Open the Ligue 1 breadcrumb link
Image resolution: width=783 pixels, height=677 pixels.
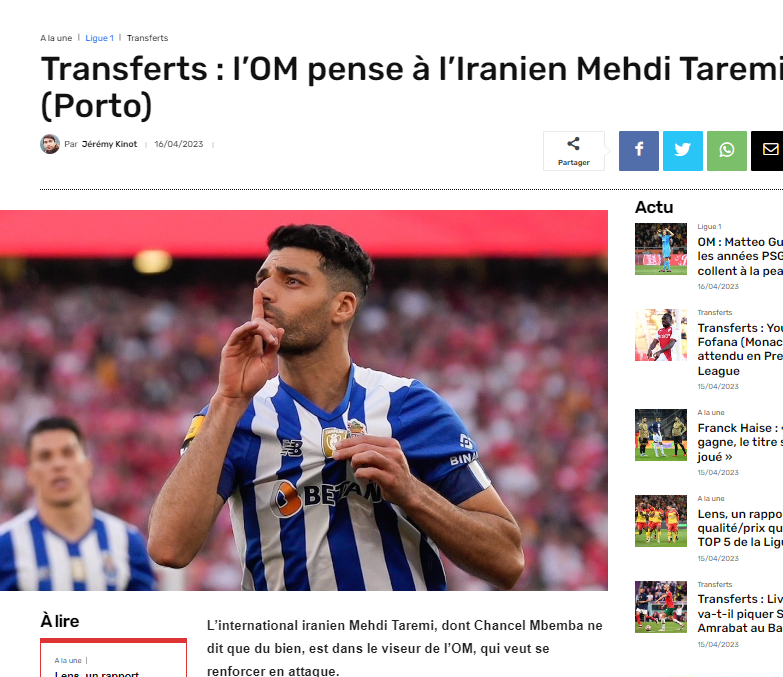pos(99,38)
